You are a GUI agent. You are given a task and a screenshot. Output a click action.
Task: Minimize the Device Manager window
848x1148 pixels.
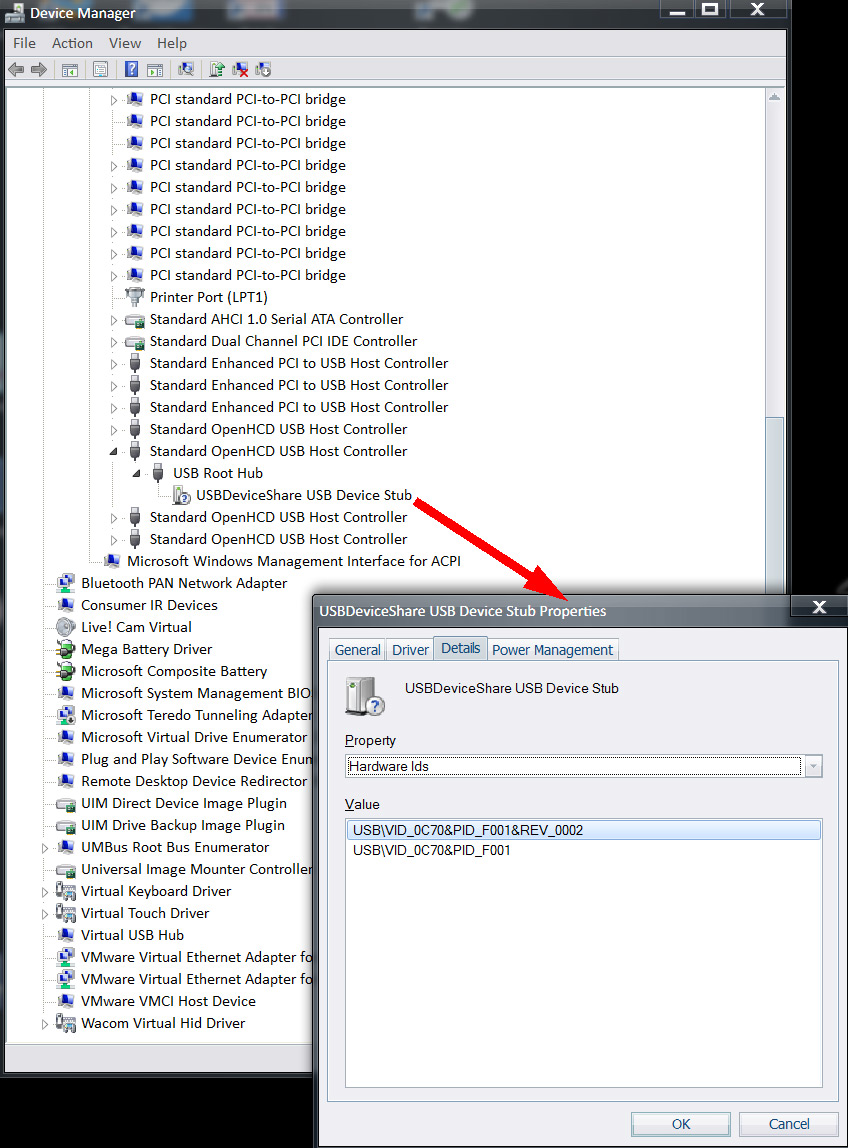point(677,9)
